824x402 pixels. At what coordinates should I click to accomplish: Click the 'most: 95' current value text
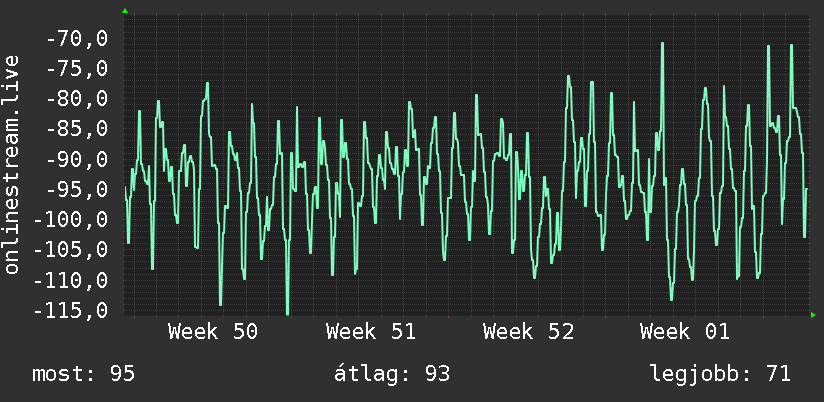tap(84, 374)
